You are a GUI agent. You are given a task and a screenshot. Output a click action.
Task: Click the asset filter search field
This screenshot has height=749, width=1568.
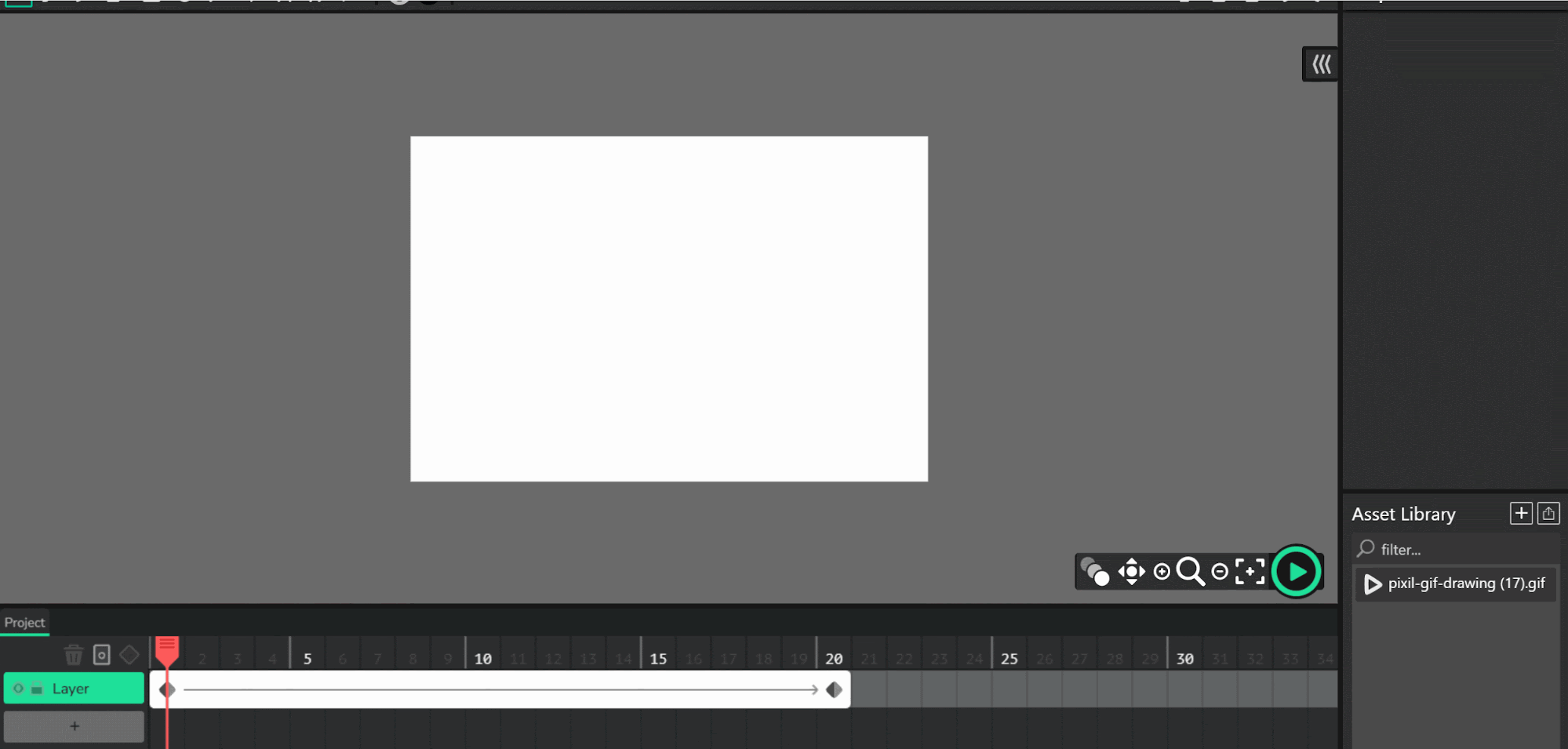[x=1456, y=549]
